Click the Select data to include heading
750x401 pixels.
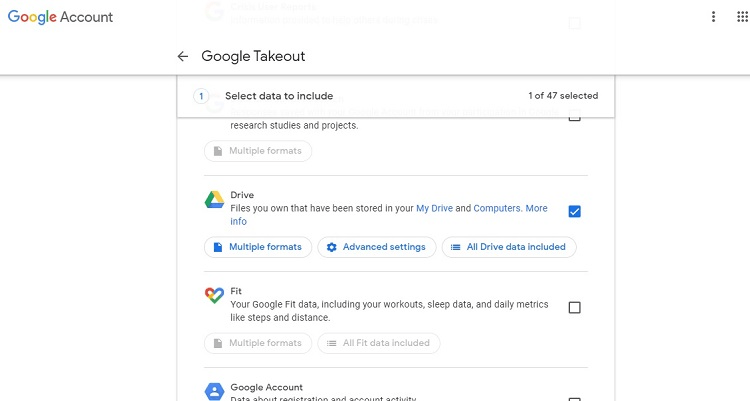279,96
